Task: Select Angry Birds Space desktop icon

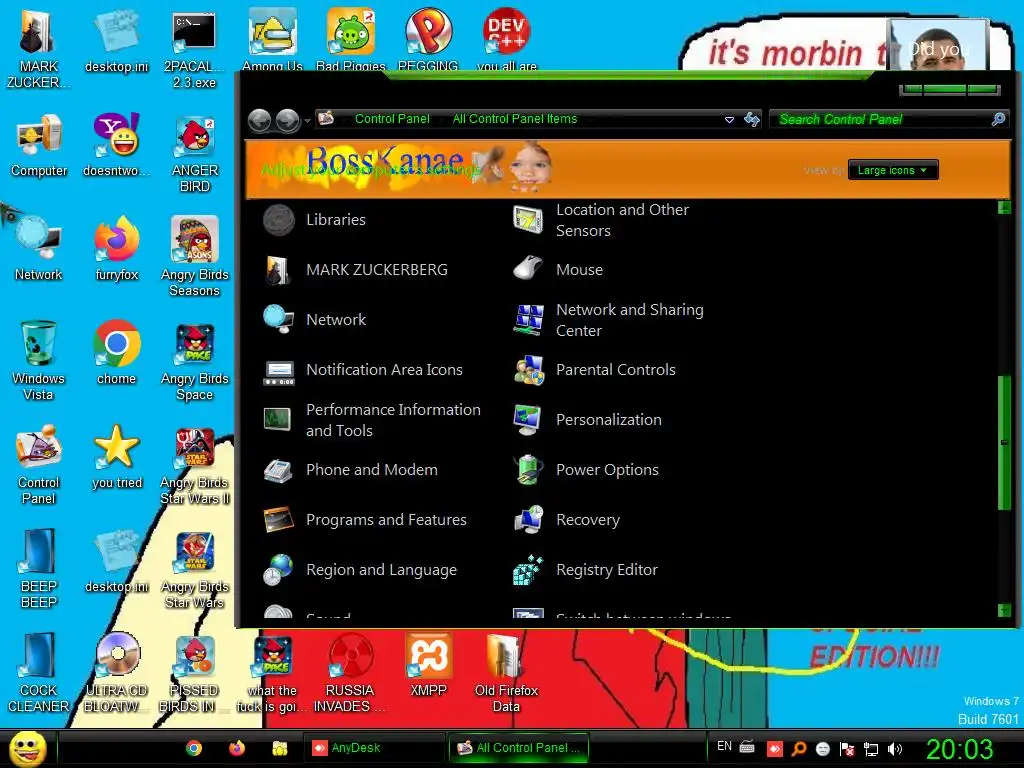Action: click(x=195, y=361)
